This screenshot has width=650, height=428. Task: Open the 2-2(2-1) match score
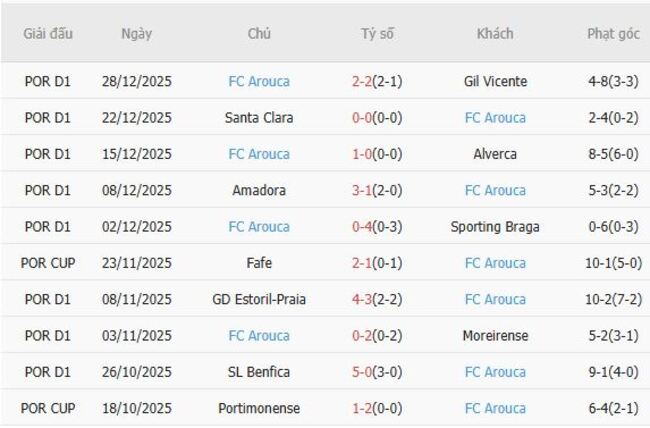[377, 81]
